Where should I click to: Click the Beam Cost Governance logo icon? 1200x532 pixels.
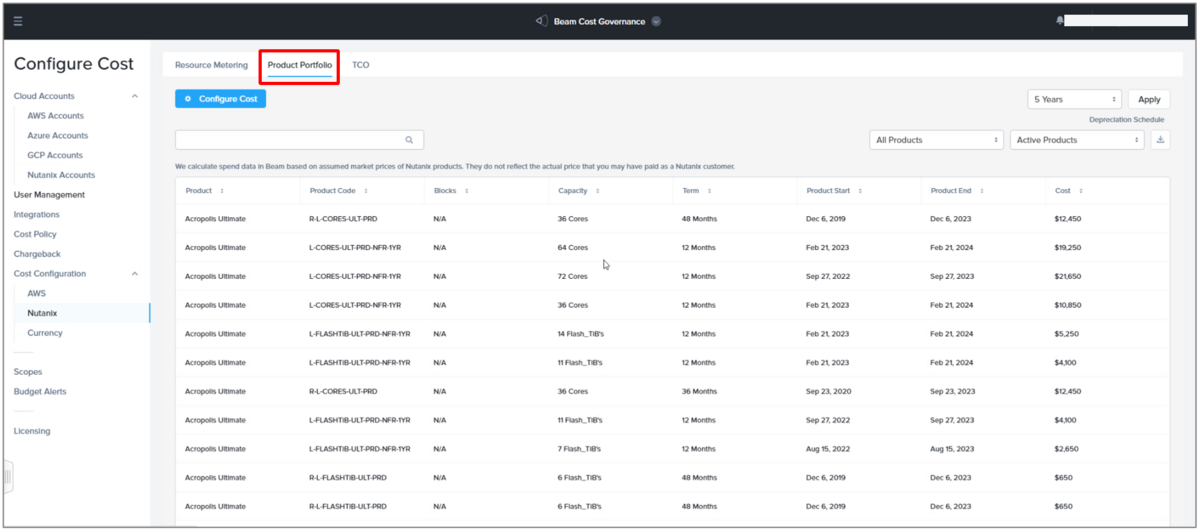click(541, 21)
